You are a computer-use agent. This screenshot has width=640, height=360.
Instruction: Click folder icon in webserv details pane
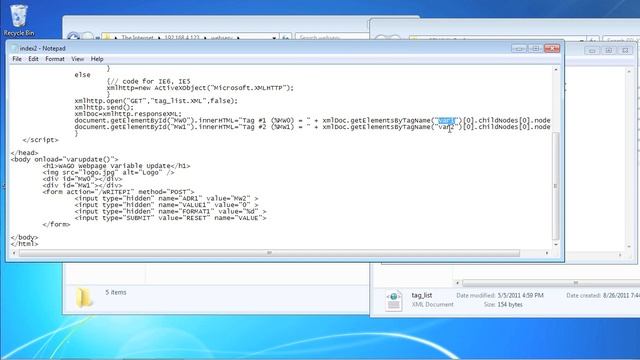(x=84, y=297)
